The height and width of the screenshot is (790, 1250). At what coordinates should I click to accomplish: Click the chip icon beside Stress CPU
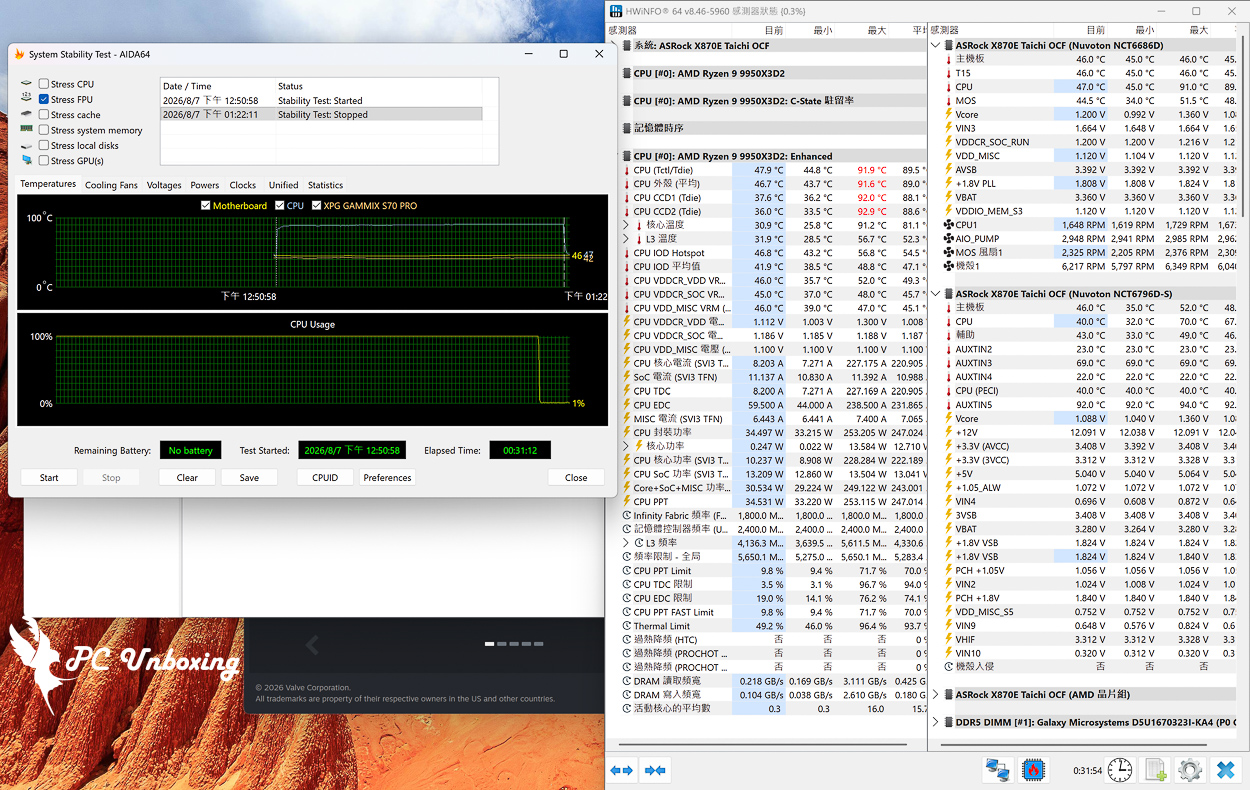point(26,84)
